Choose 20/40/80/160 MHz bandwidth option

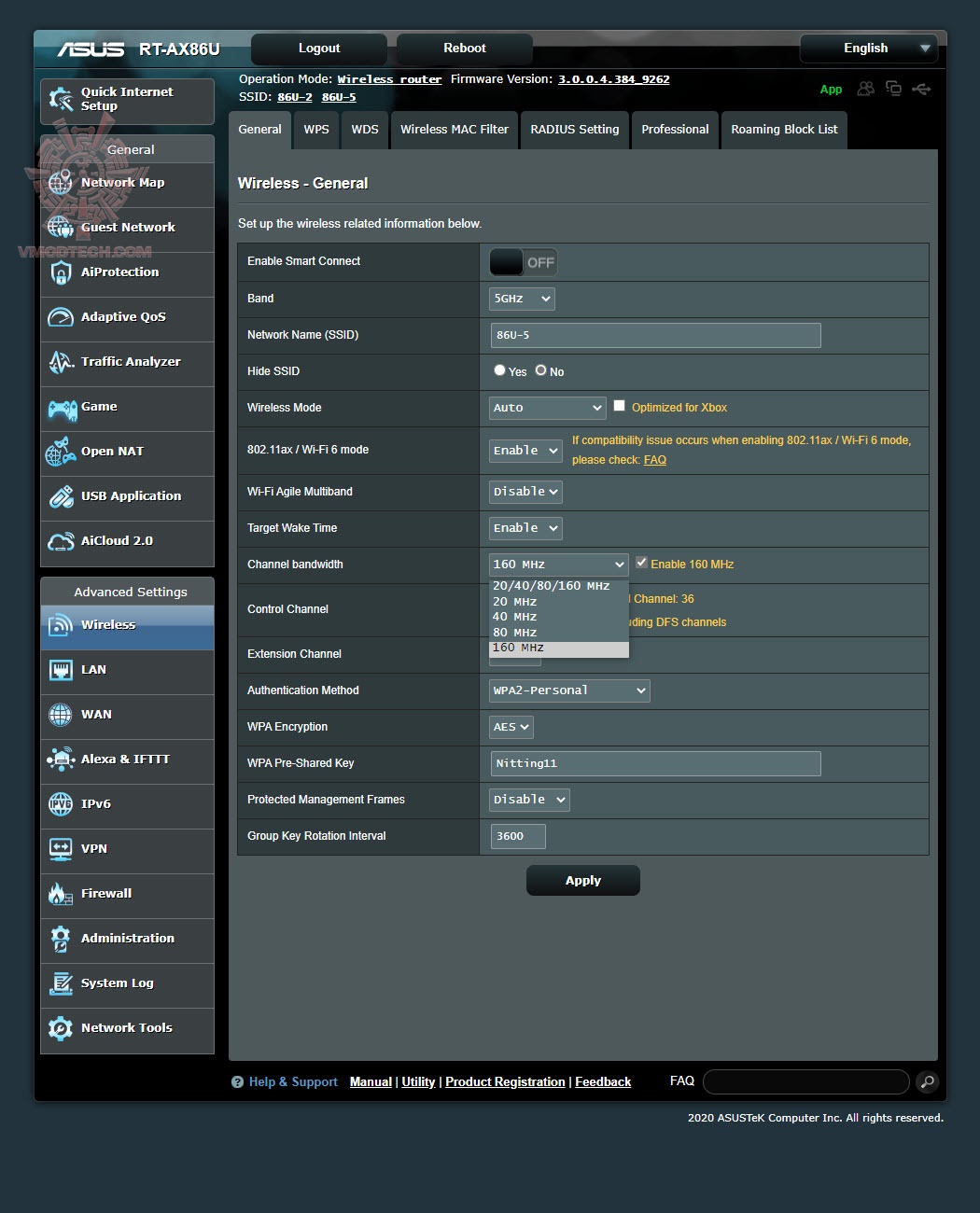559,586
